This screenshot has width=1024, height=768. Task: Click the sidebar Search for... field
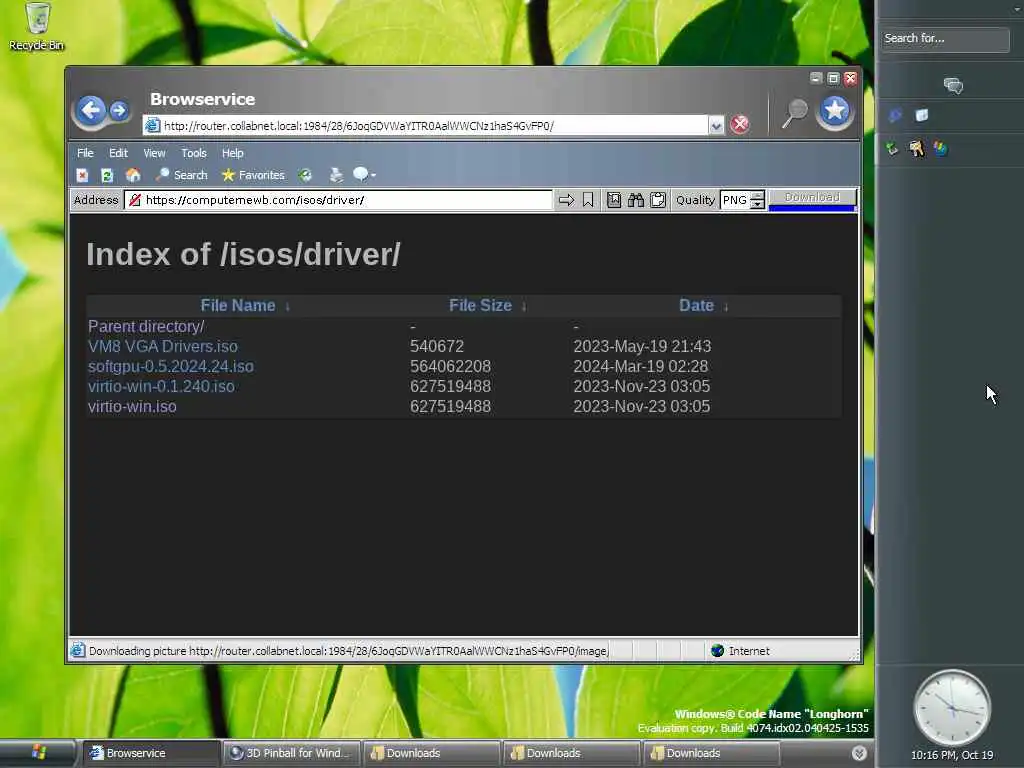945,39
